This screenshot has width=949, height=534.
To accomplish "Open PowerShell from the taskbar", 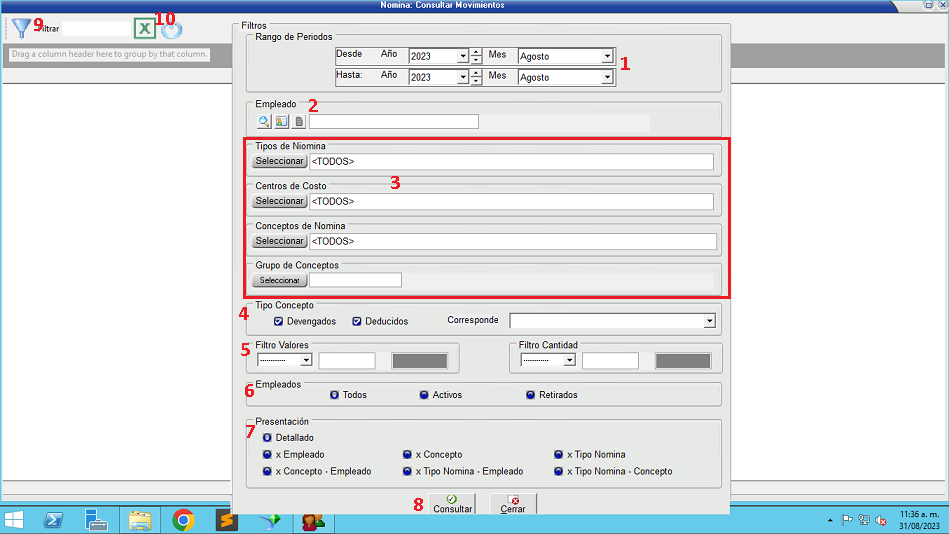I will pos(53,520).
